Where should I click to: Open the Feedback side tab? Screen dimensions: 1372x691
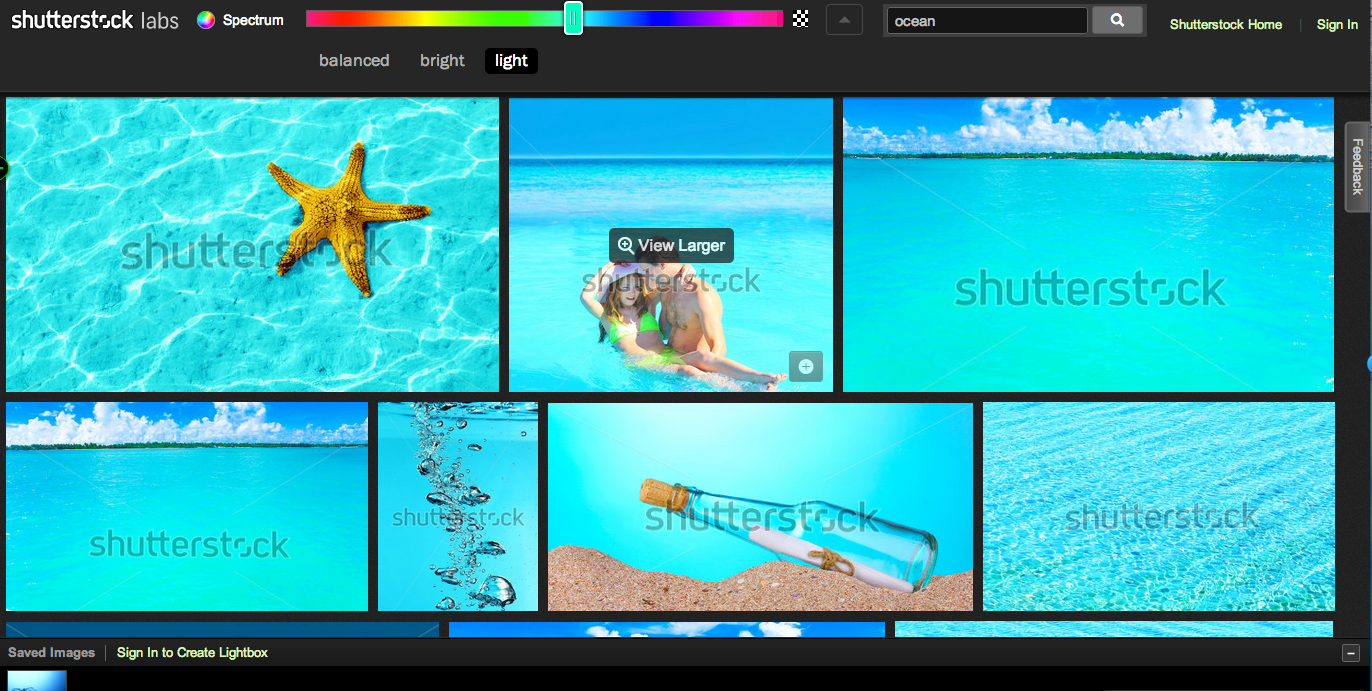1357,166
